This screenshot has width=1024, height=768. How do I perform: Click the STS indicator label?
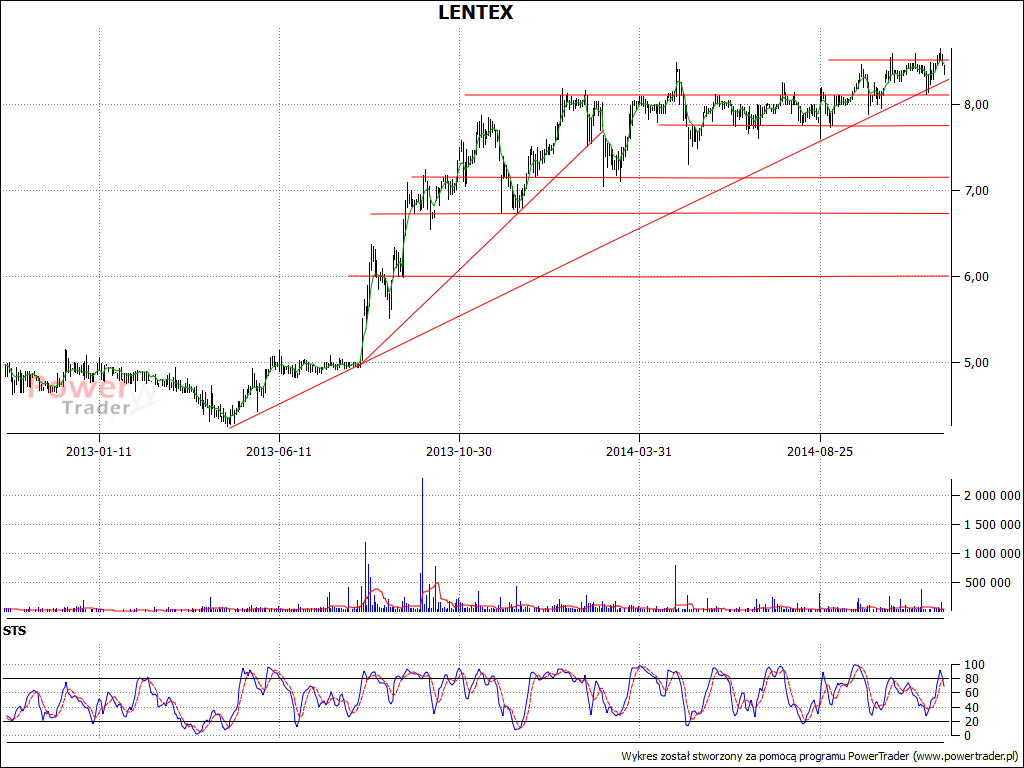click(14, 631)
